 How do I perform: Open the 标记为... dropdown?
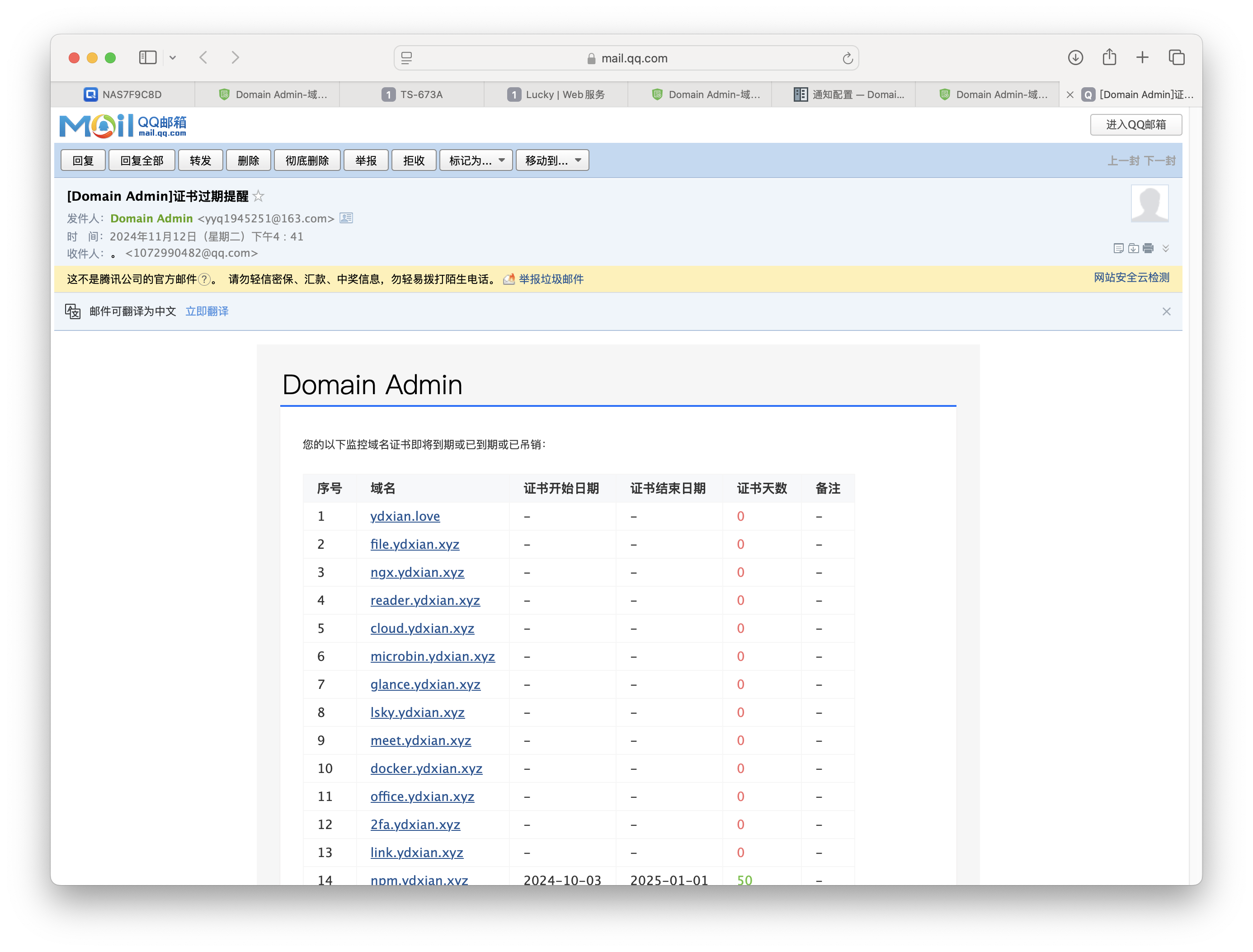pyautogui.click(x=476, y=160)
